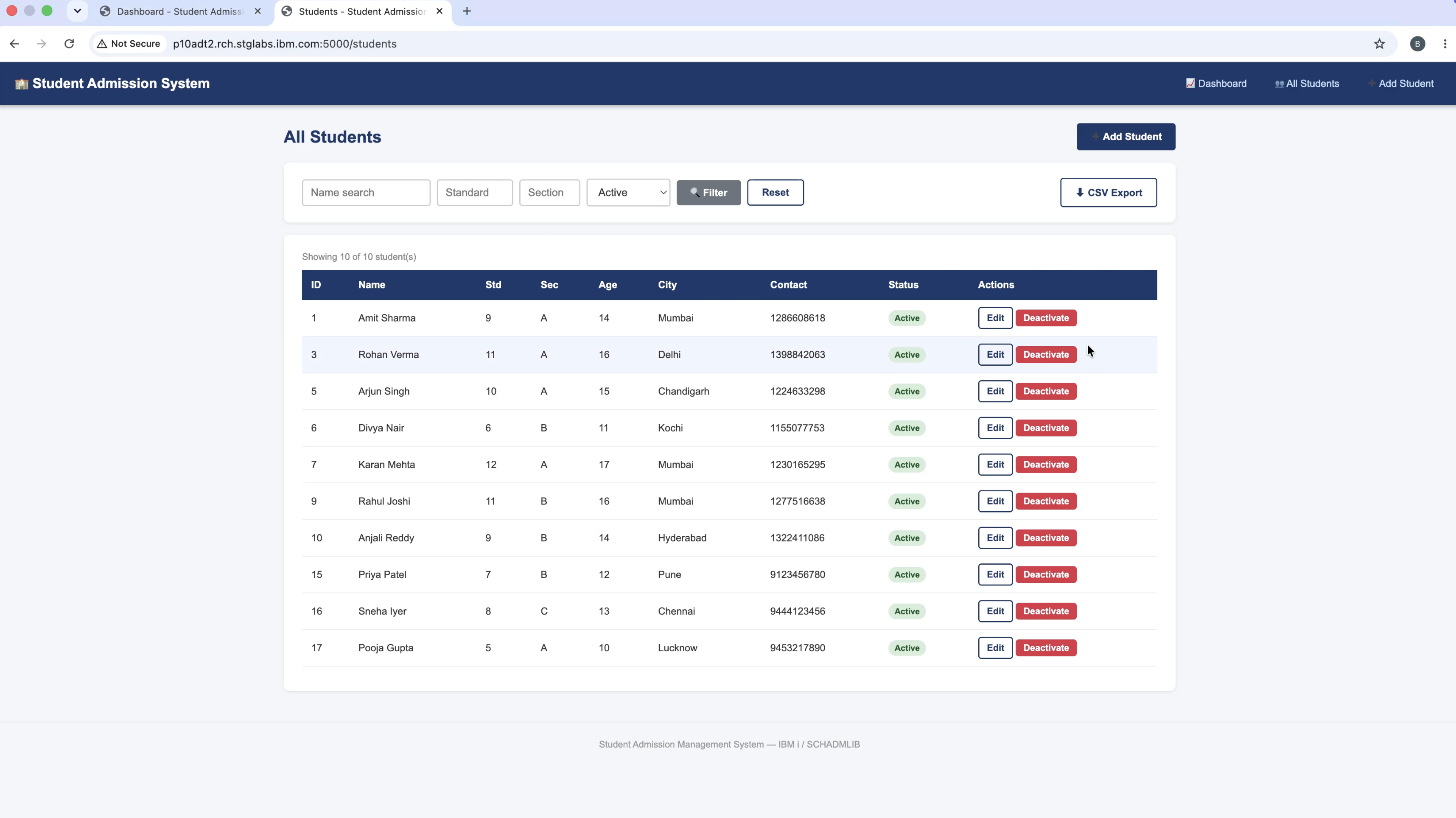Click the City column header
The image size is (1456, 818).
click(x=666, y=285)
